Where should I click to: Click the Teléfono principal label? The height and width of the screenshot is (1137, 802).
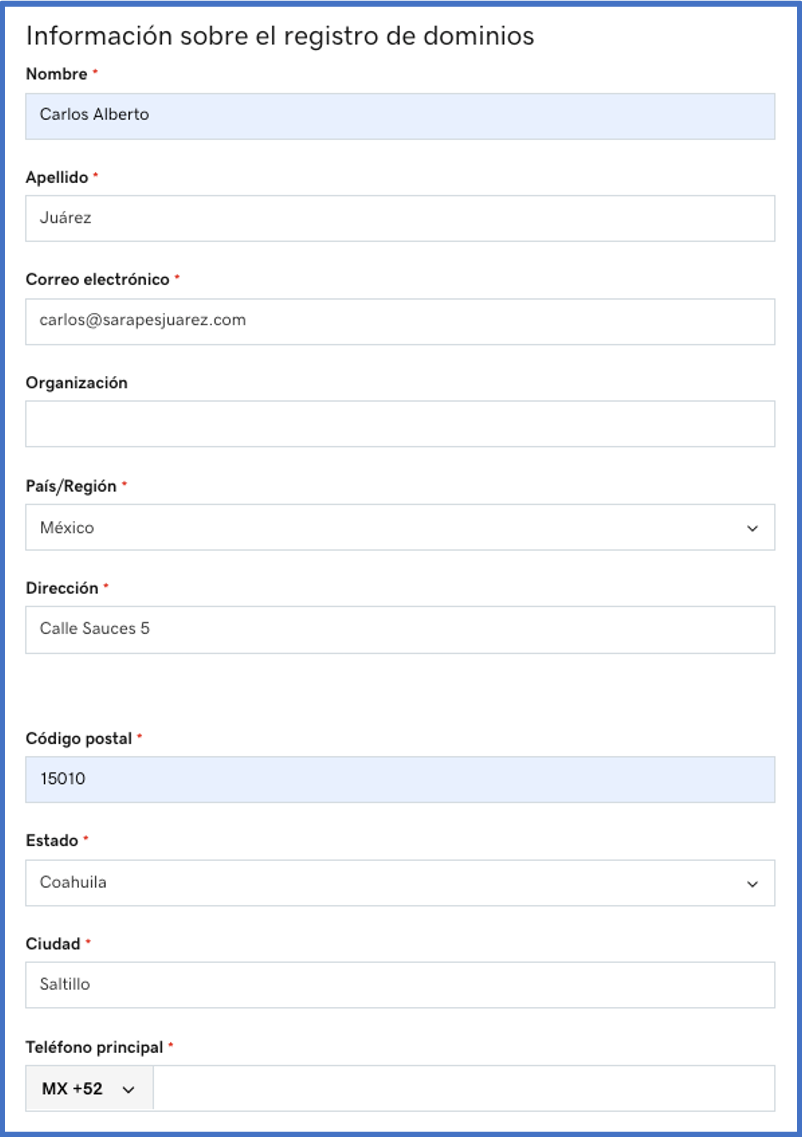coord(94,1047)
